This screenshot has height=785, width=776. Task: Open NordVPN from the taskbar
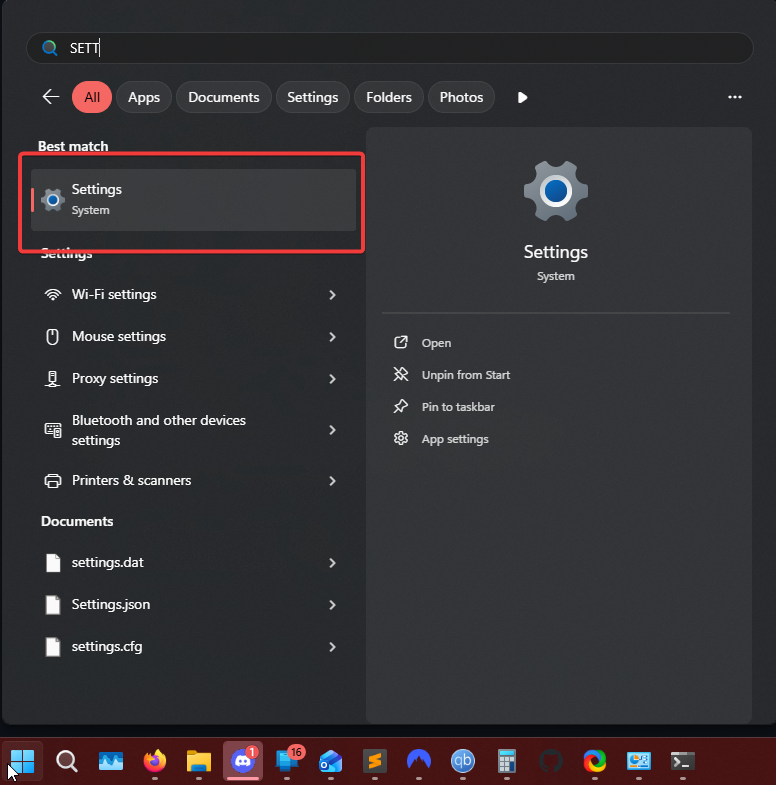point(419,760)
